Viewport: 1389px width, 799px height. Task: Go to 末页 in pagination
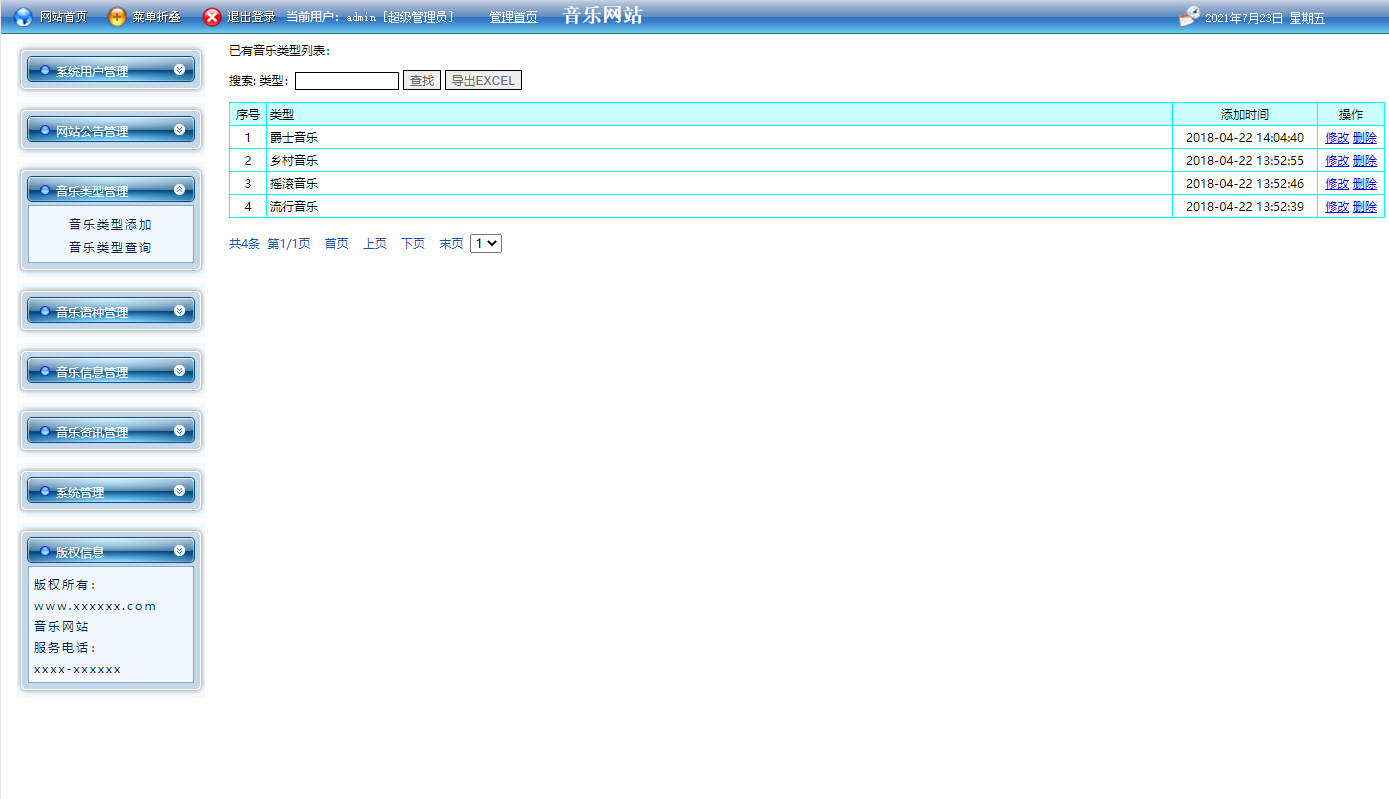pos(451,244)
